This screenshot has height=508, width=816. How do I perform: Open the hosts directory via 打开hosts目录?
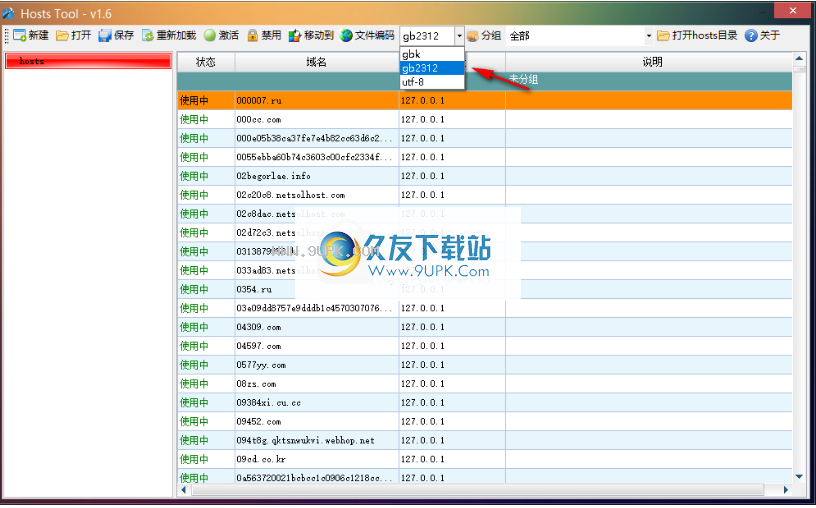(697, 35)
